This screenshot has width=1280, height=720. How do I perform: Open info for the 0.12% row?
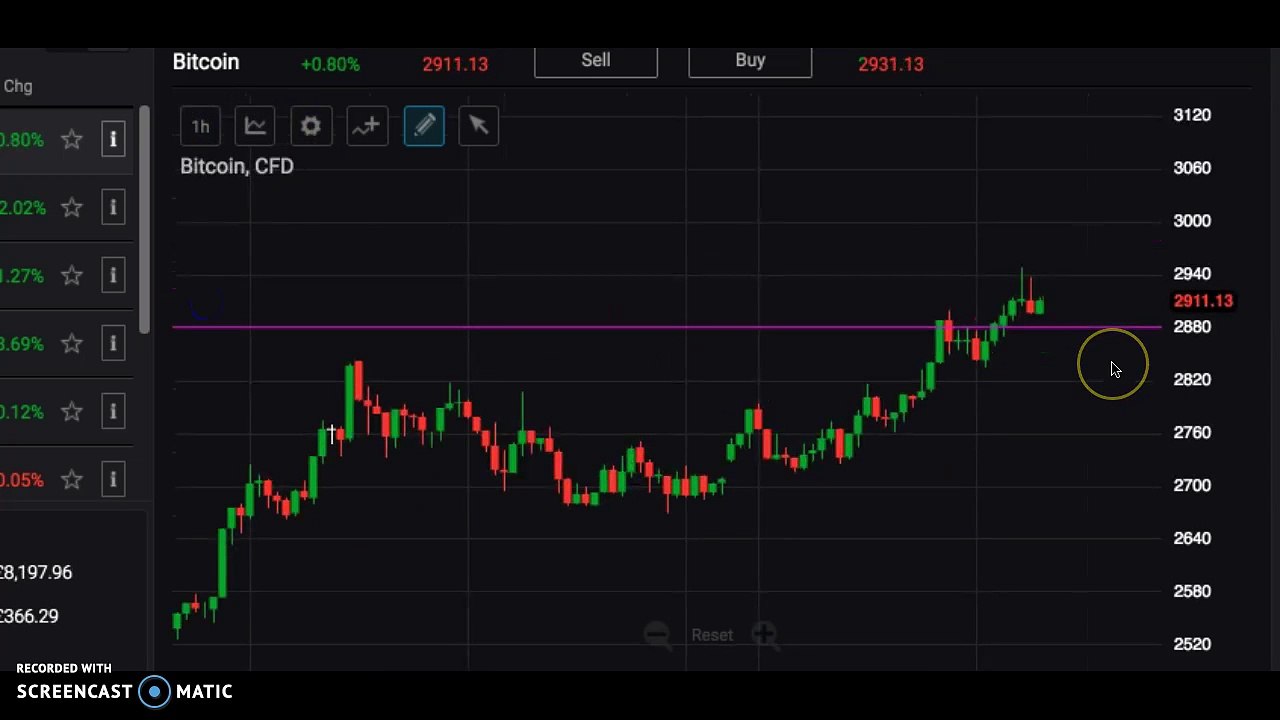(x=113, y=412)
